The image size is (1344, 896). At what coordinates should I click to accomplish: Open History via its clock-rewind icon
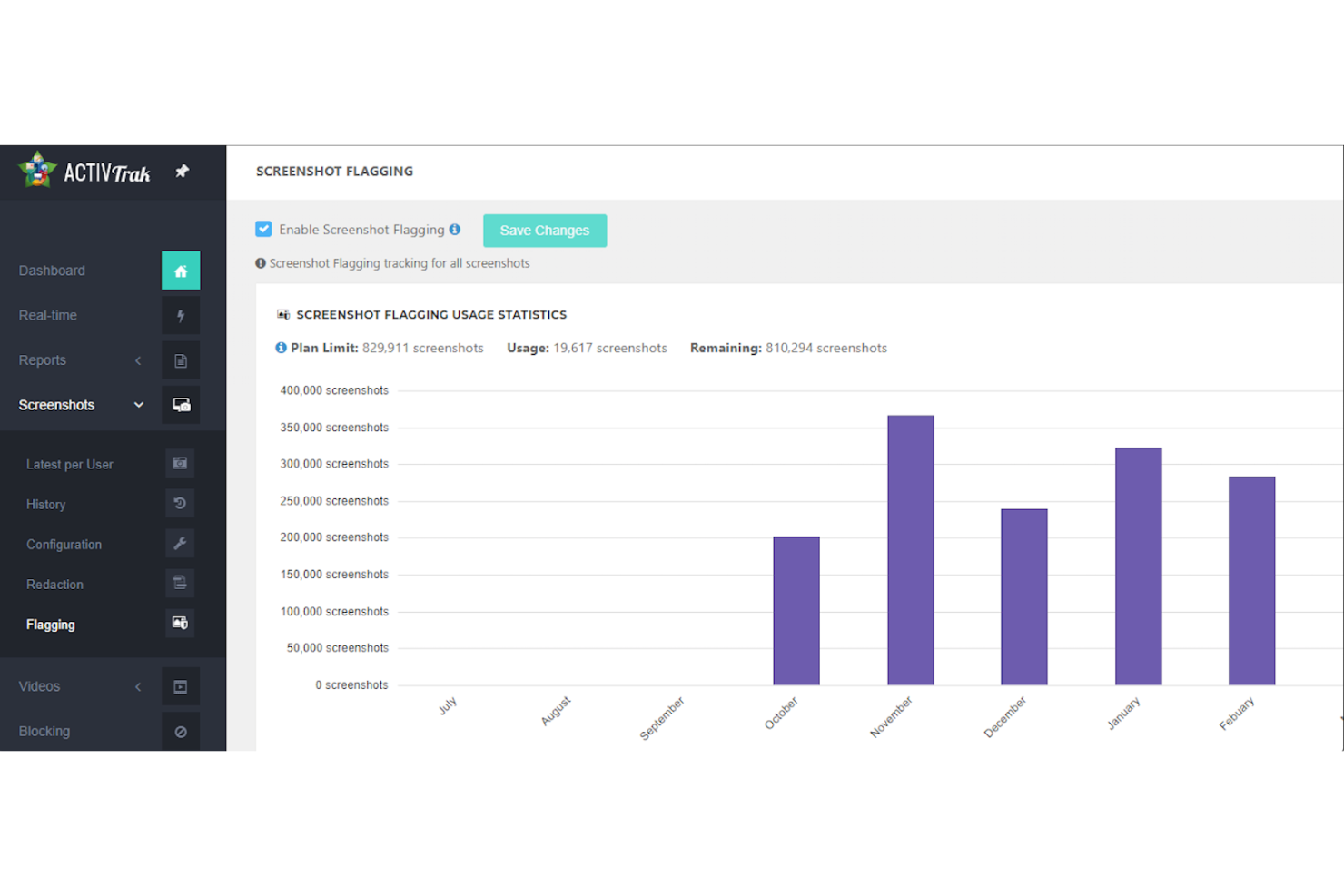[180, 503]
